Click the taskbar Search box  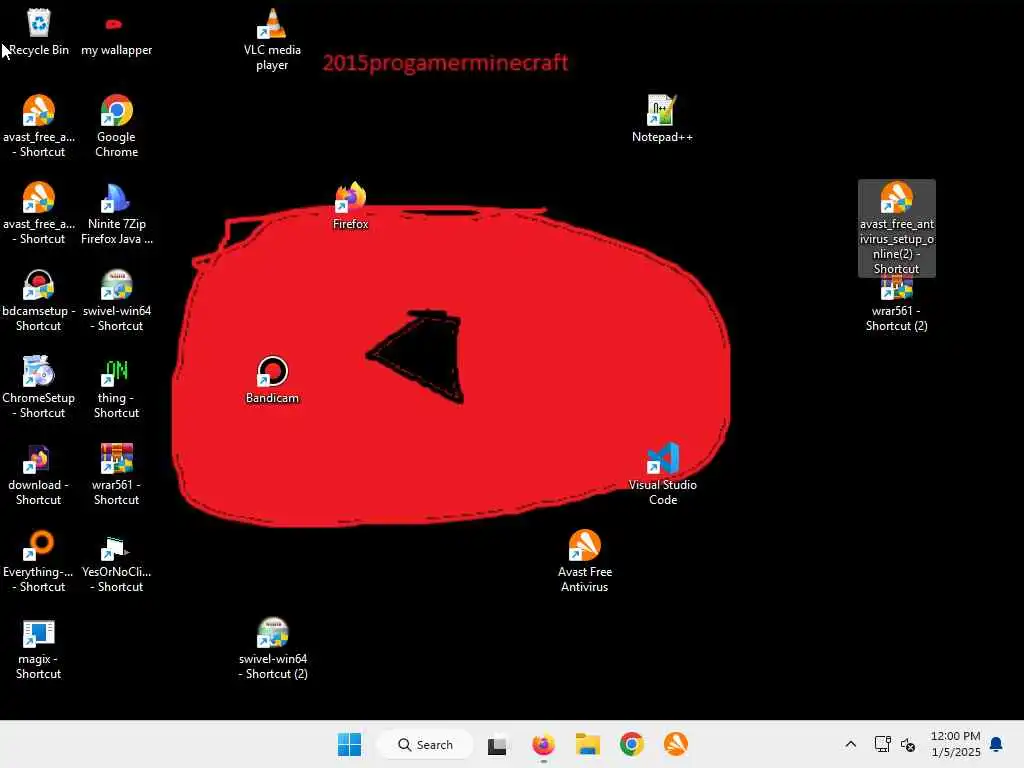click(x=425, y=744)
